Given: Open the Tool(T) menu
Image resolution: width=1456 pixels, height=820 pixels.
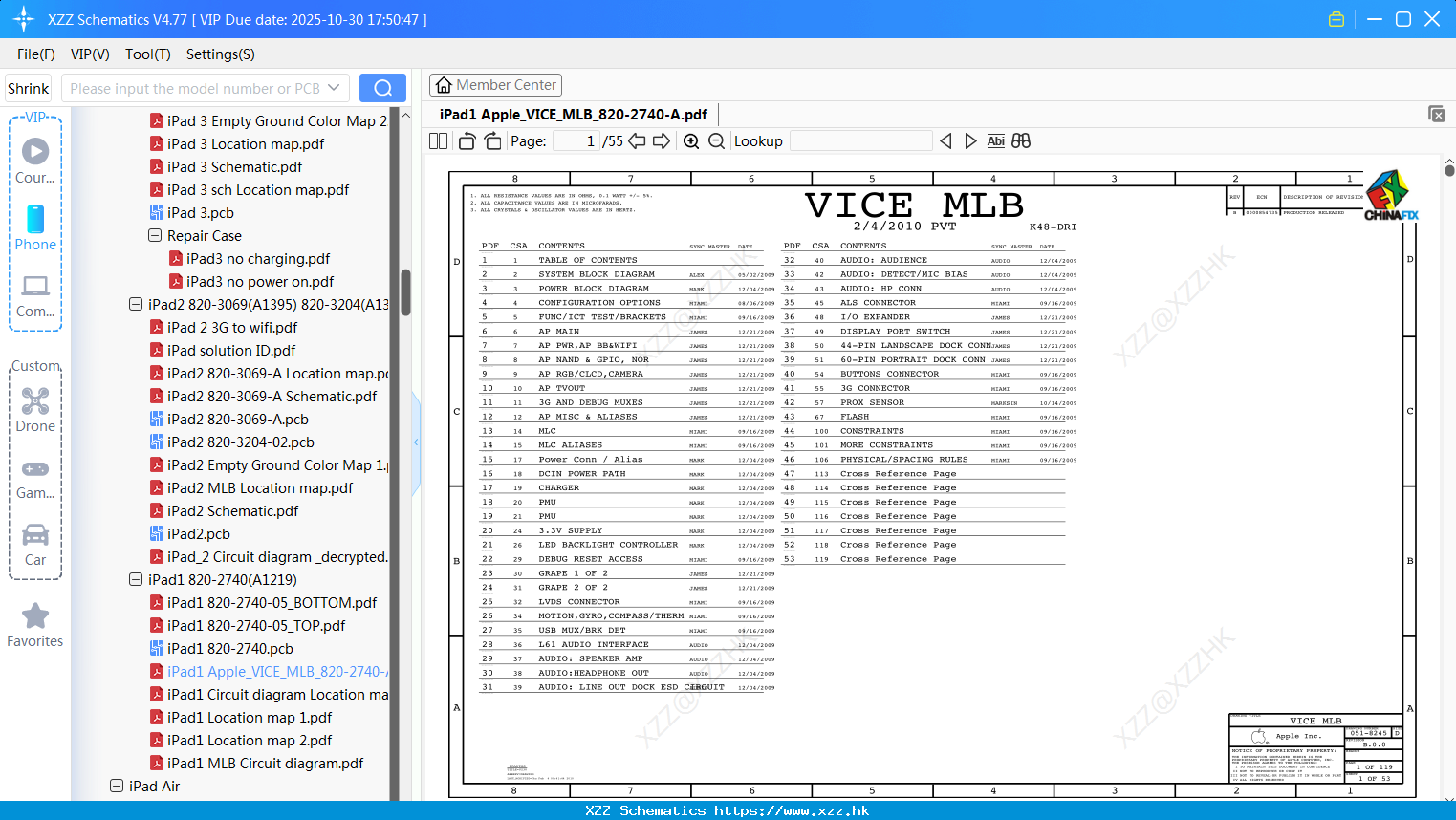Looking at the screenshot, I should (148, 54).
